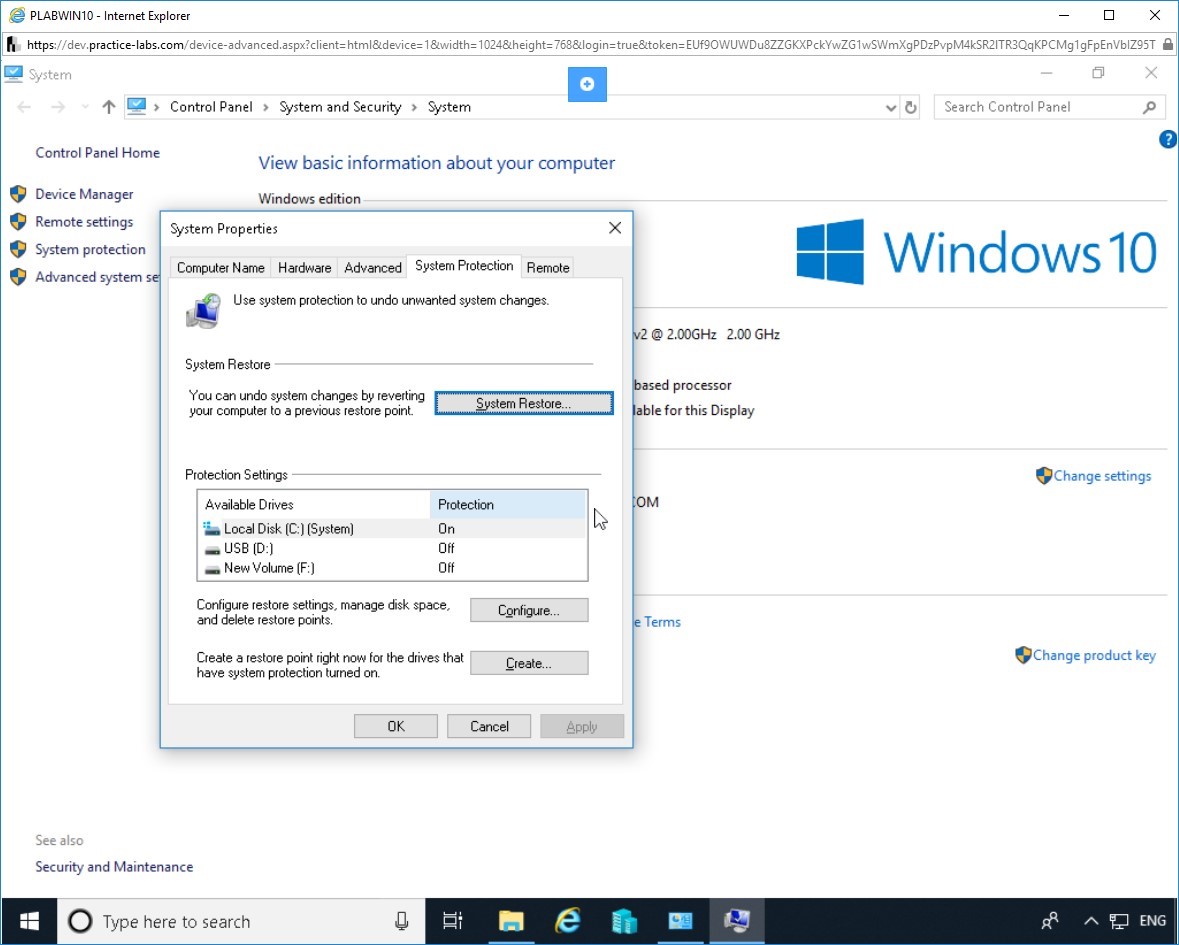
Task: Click the Protection column header
Action: [x=508, y=504]
